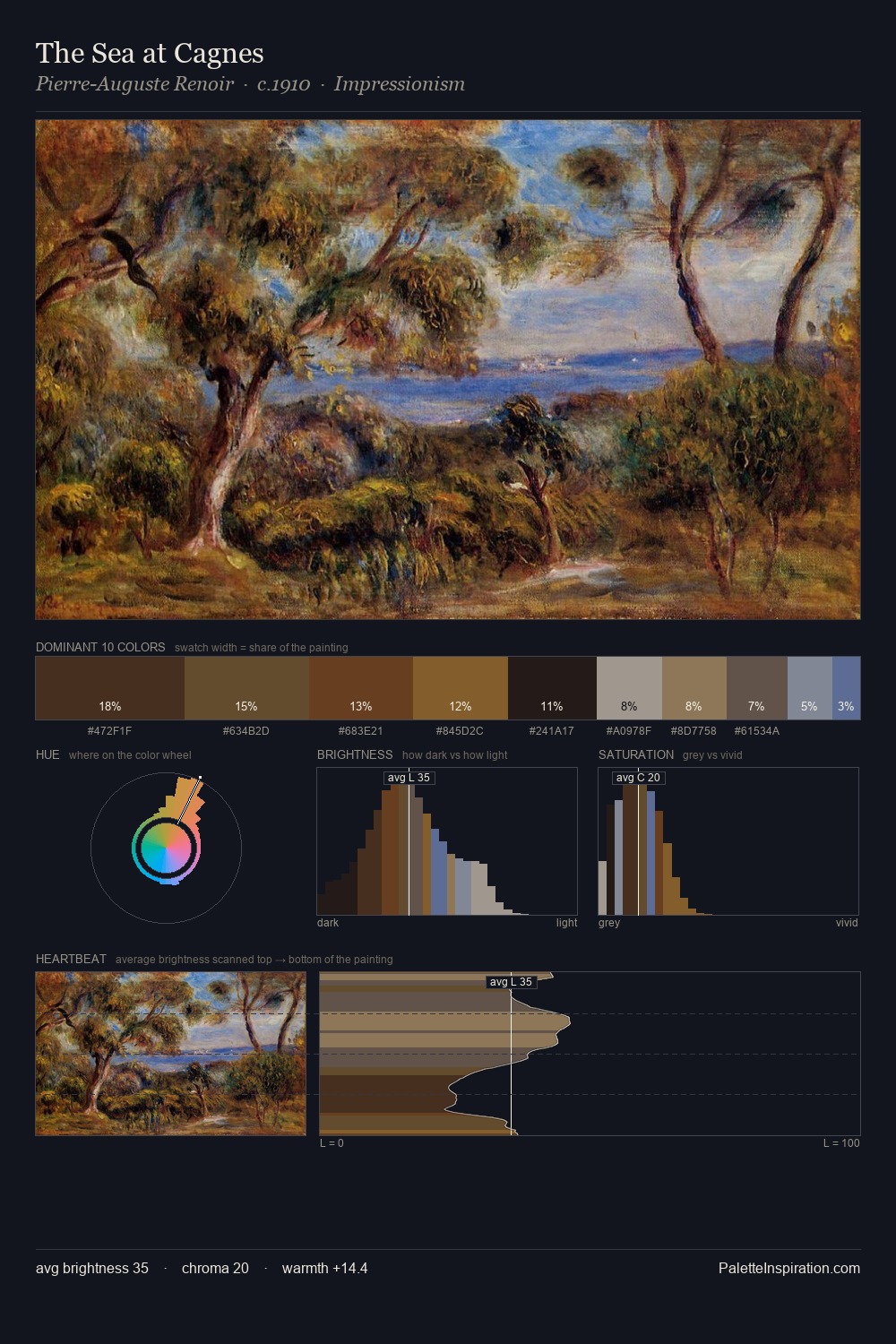896x1344 pixels.
Task: Click the 'HUE' section heading
Action: pos(47,754)
